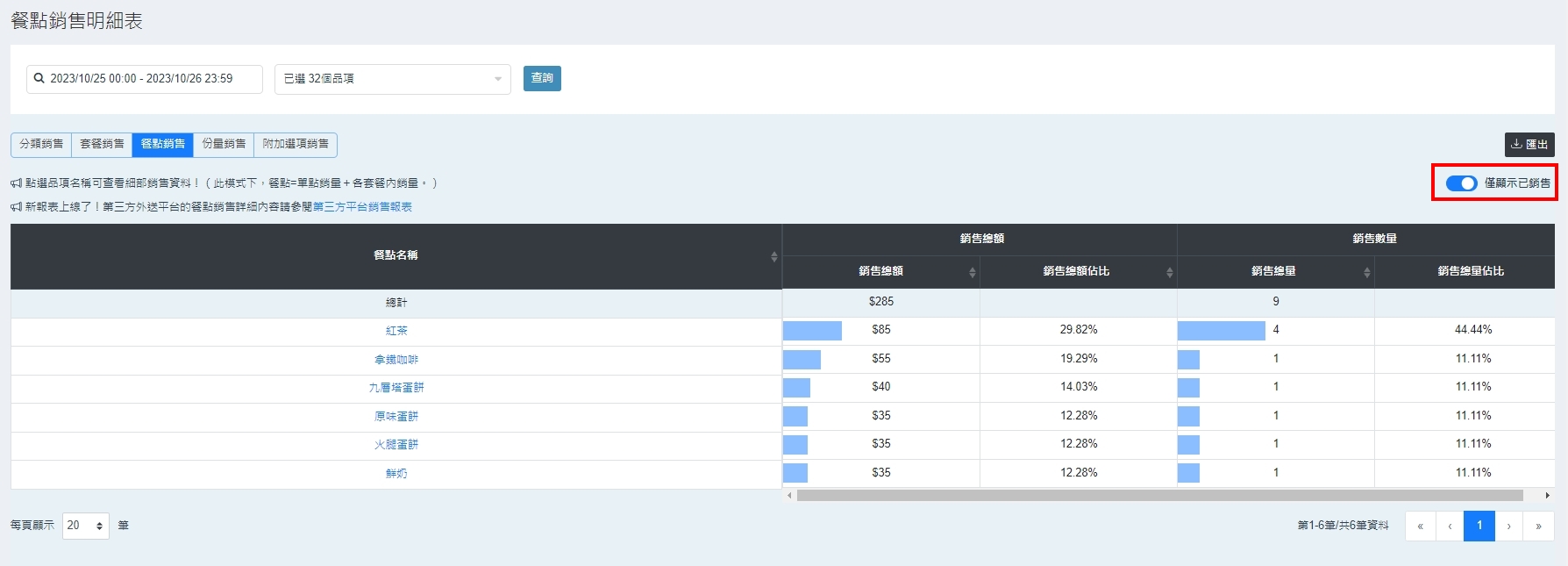Open the rows-per-page 20 selector
The width and height of the screenshot is (1568, 566).
click(x=85, y=526)
